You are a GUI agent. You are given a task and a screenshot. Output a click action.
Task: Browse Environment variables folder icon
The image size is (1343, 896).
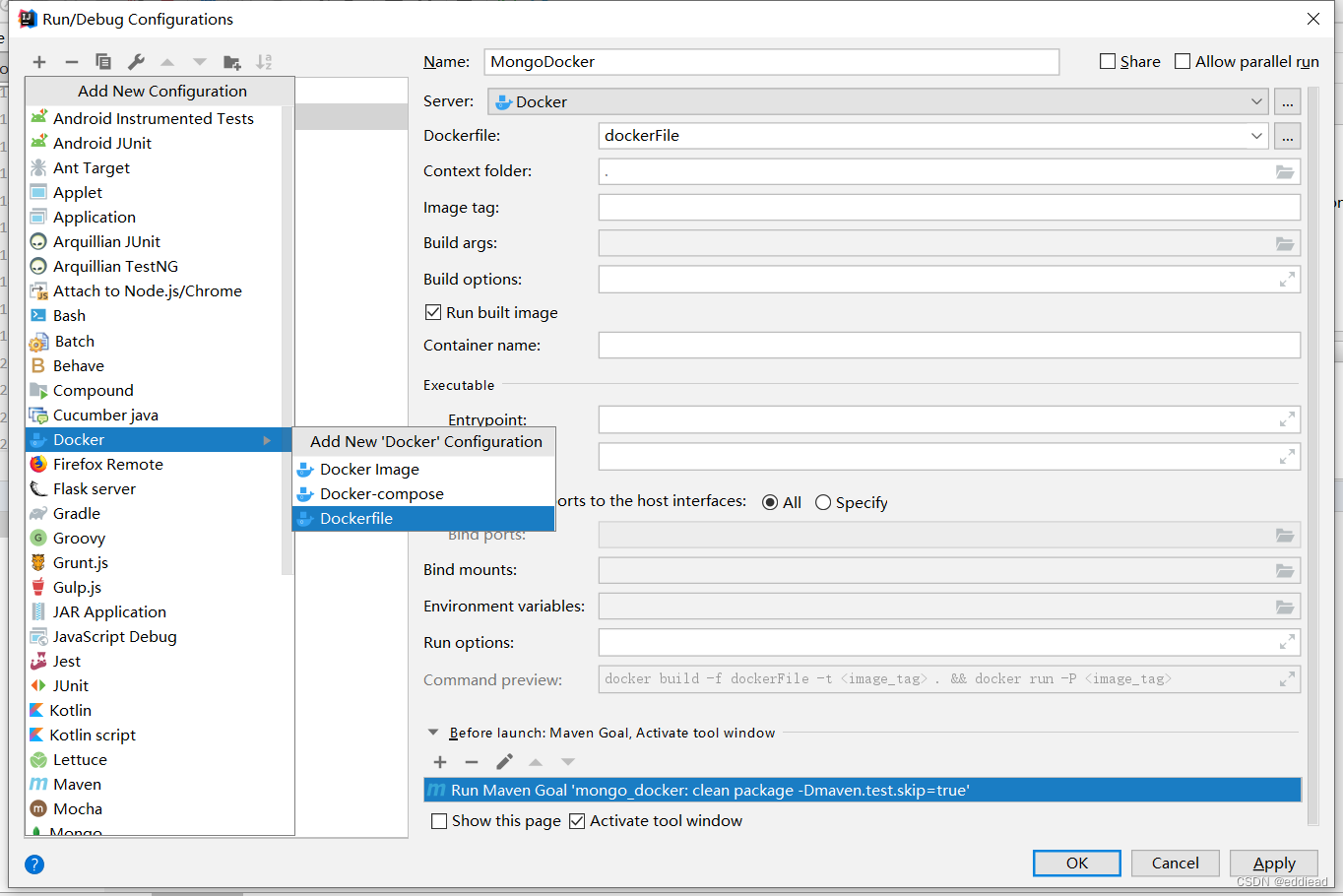click(1285, 608)
